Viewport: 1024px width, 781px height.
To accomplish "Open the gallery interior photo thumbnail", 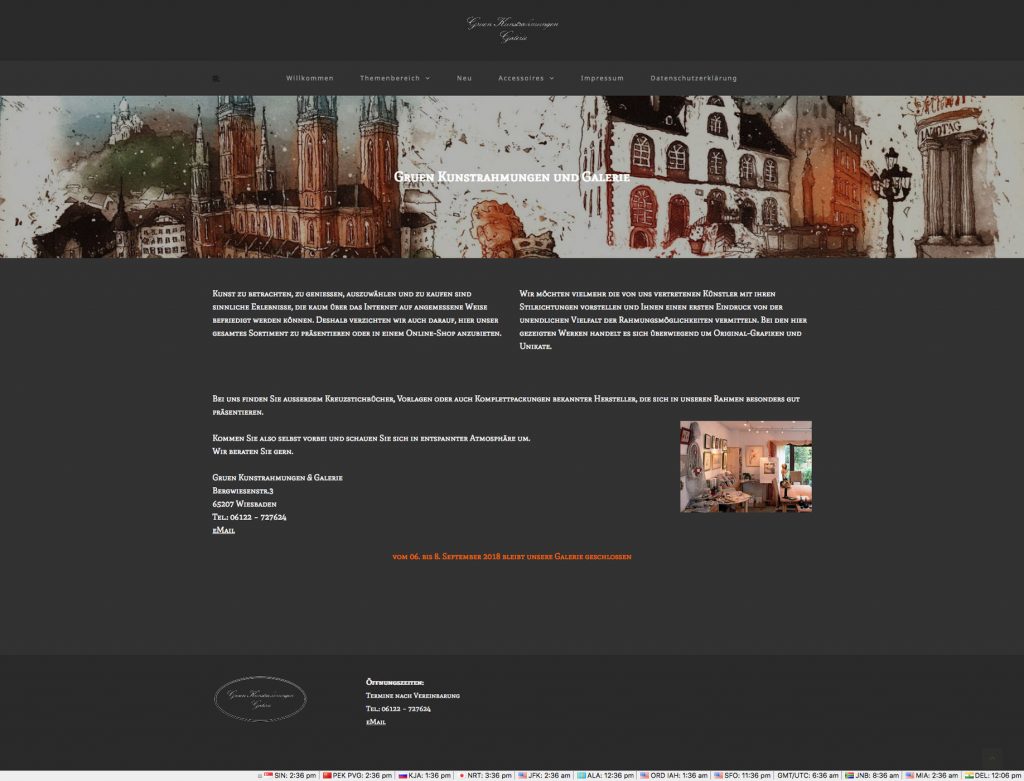I will coord(745,466).
